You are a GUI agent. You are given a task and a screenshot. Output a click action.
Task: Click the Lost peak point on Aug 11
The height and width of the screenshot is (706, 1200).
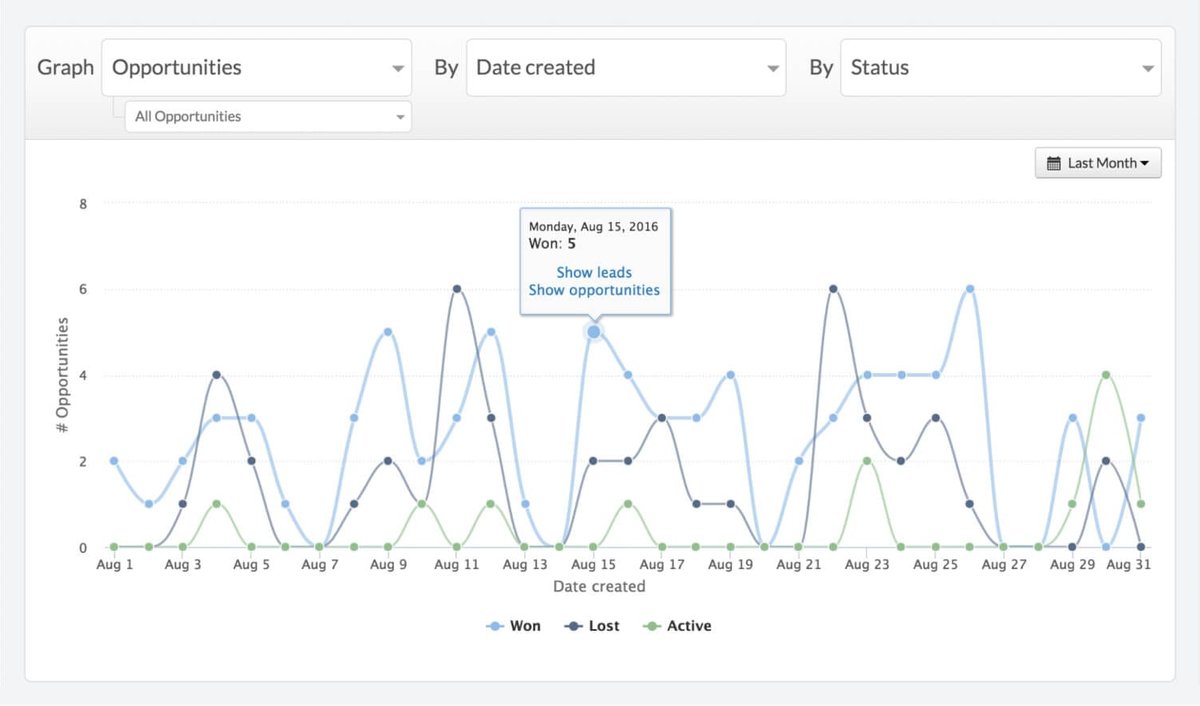[x=457, y=289]
